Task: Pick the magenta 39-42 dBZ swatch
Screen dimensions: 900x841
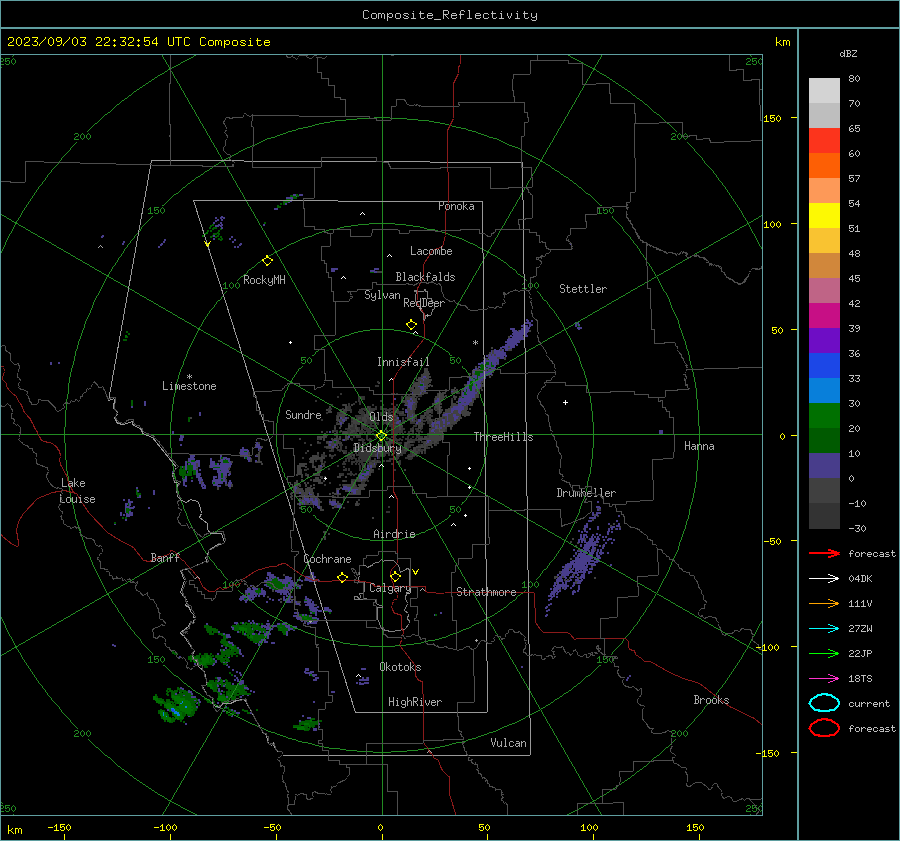Action: coord(824,315)
